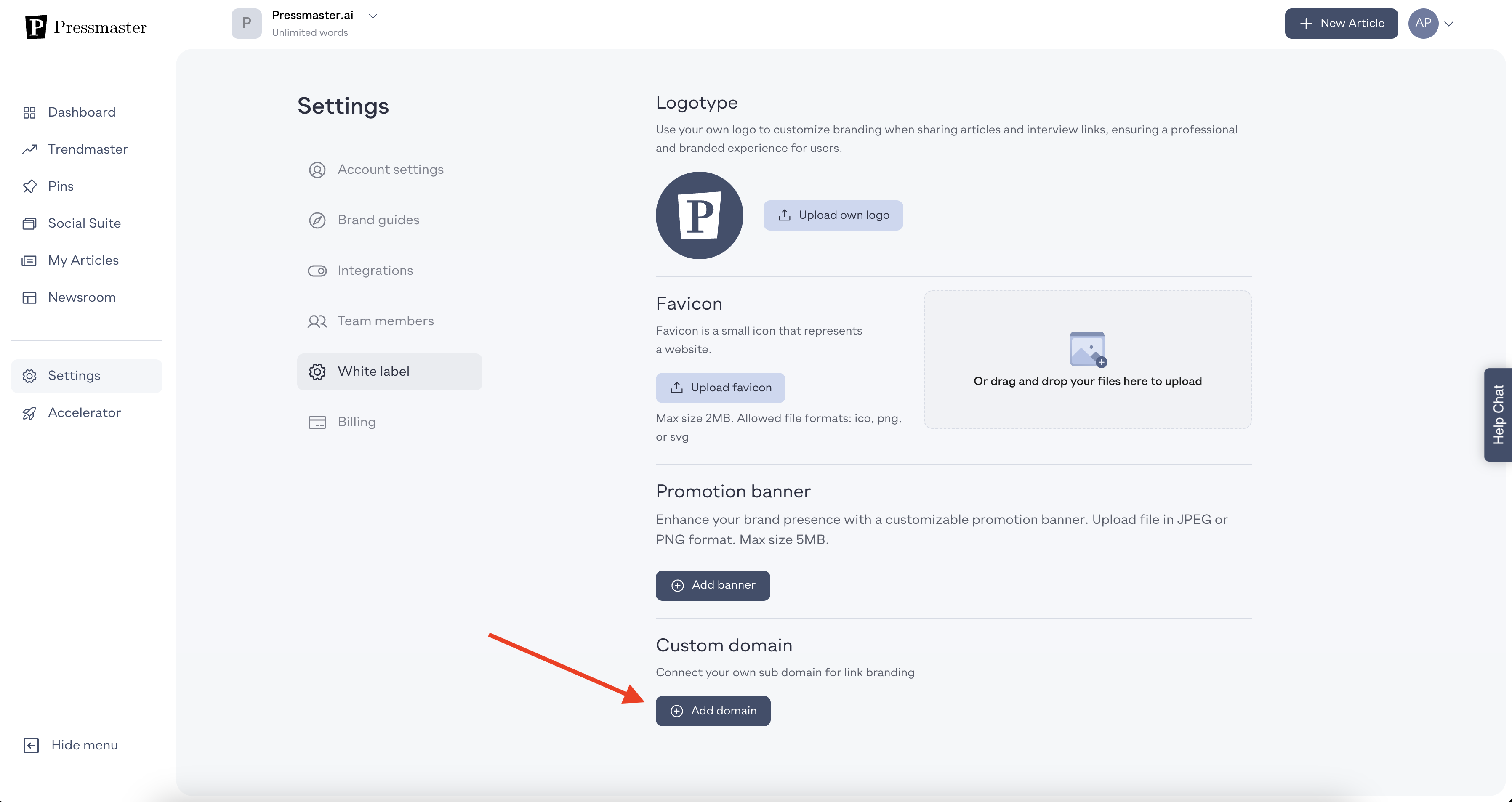
Task: Open Dashboard grid icon in sidebar
Action: click(x=29, y=112)
